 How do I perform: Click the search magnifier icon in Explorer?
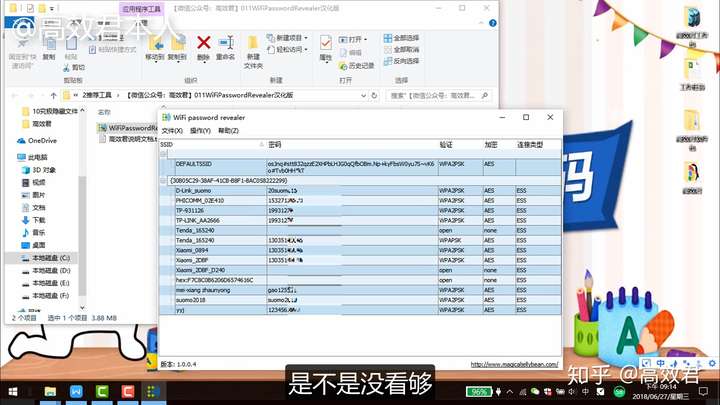[x=484, y=96]
